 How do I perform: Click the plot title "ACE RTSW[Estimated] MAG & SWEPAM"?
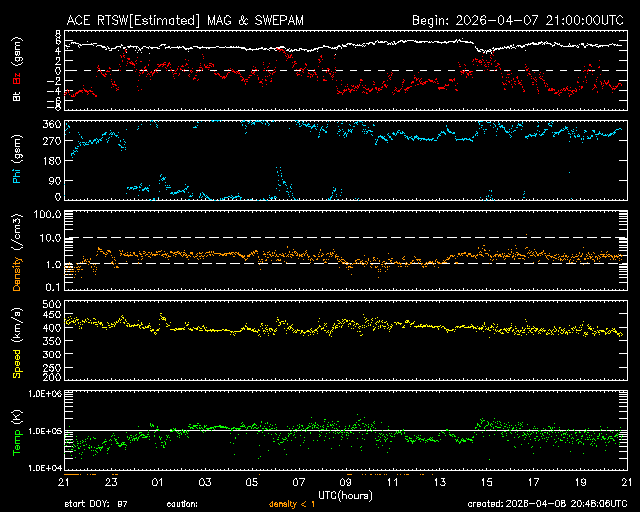185,20
